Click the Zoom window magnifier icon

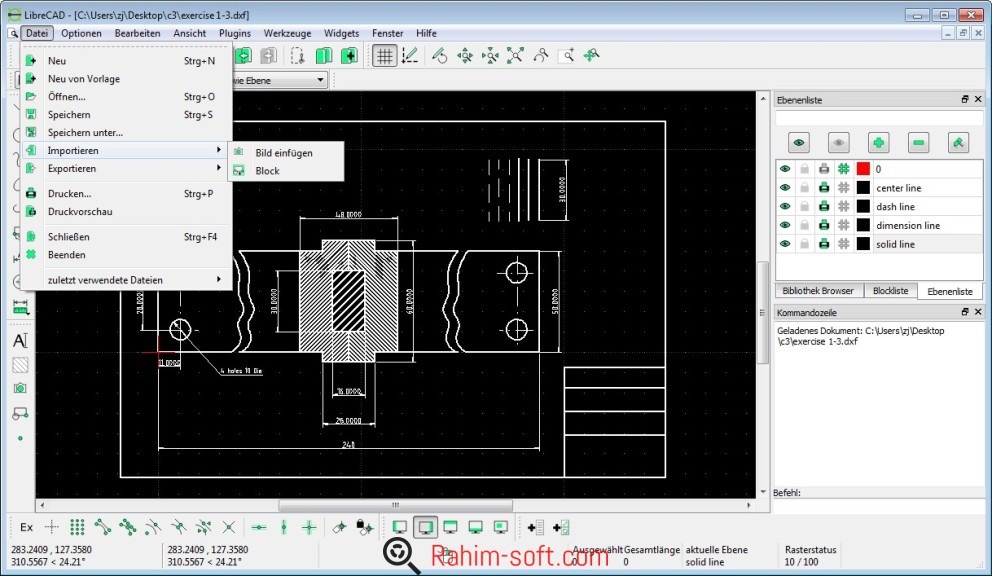568,56
